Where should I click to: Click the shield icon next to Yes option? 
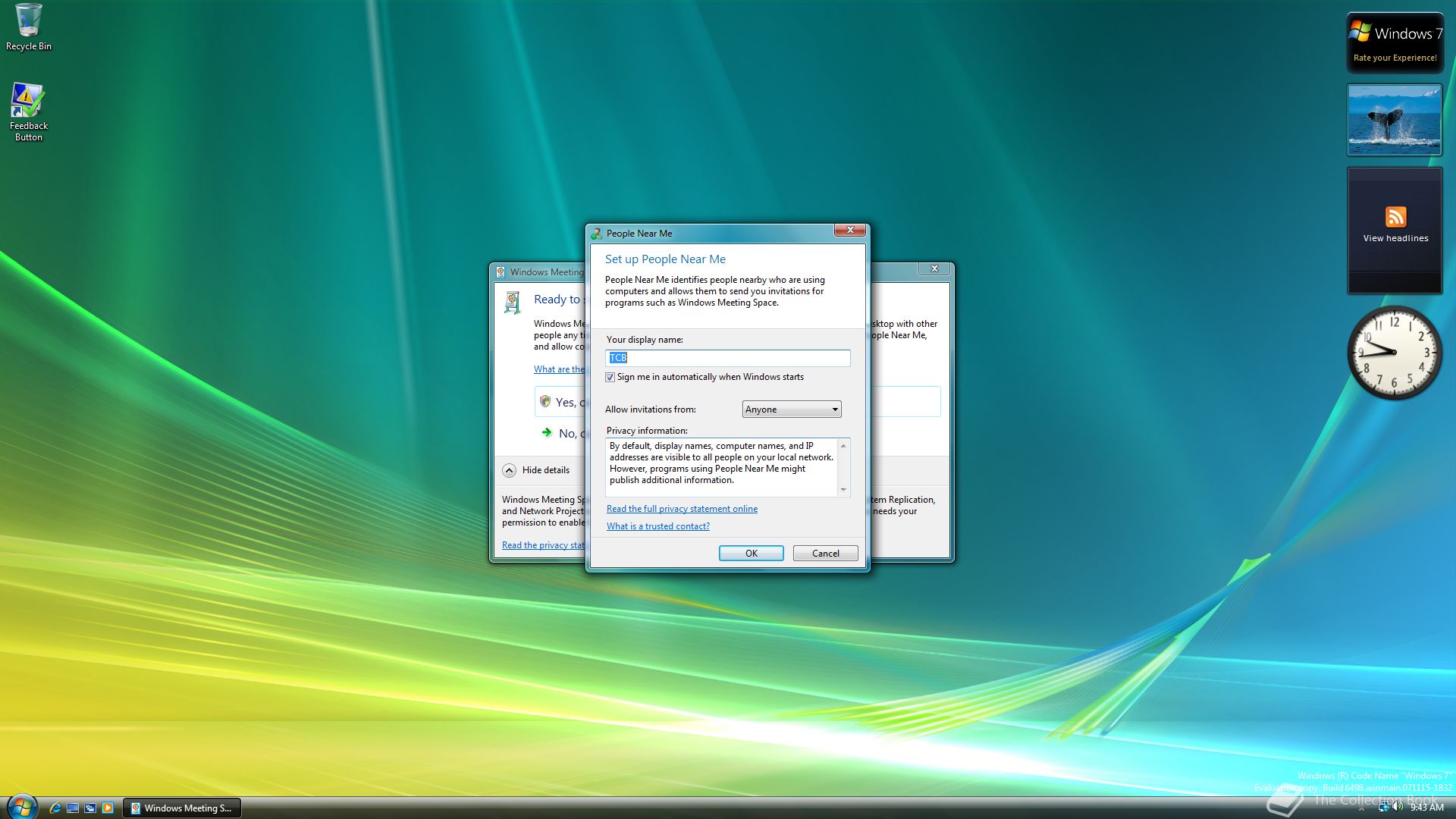click(x=544, y=401)
